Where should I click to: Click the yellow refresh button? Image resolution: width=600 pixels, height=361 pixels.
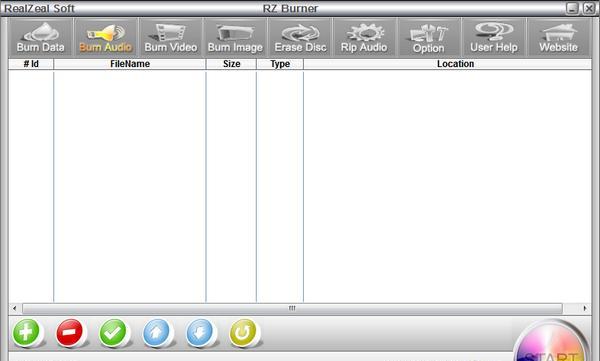(243, 332)
